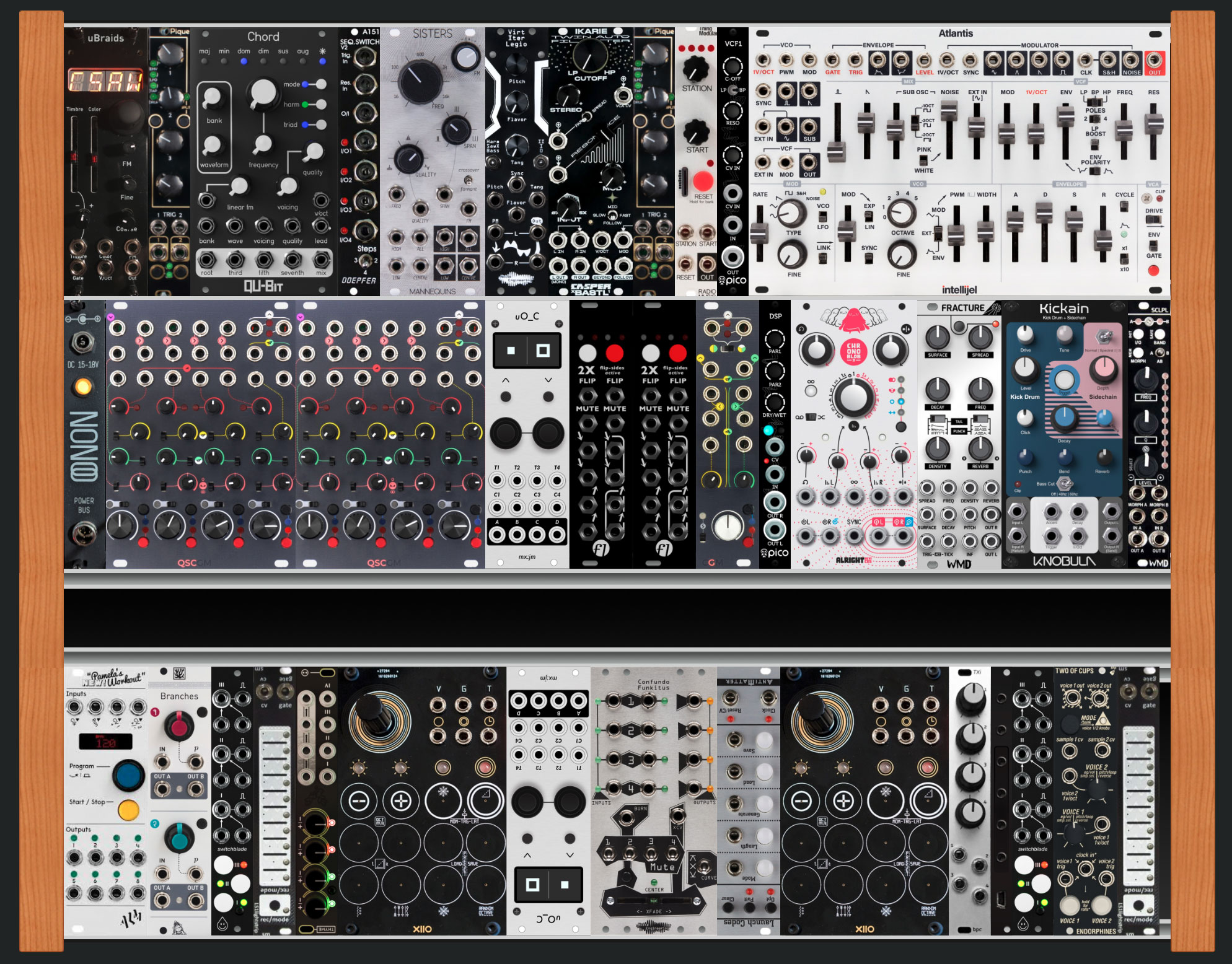This screenshot has width=1232, height=964.
Task: Click the Chord root output jack
Action: pyautogui.click(x=206, y=260)
